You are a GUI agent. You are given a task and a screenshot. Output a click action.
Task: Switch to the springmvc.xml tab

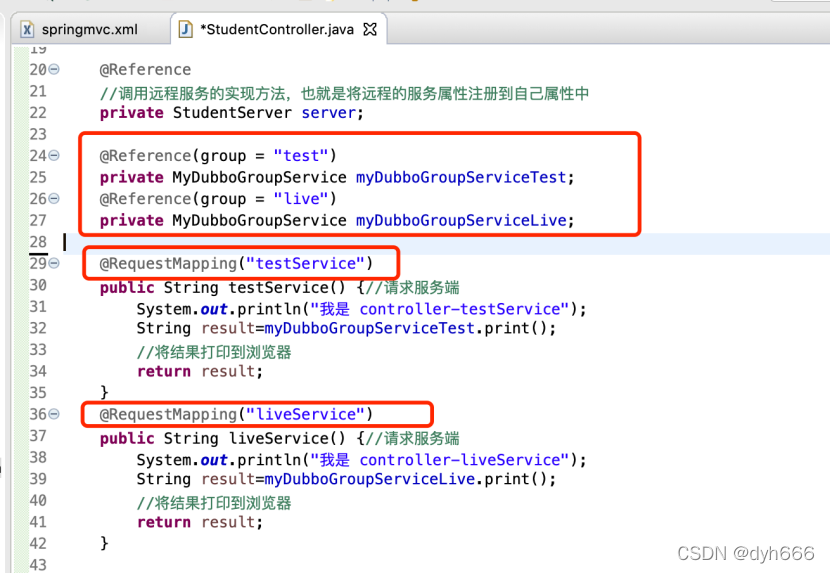click(89, 29)
